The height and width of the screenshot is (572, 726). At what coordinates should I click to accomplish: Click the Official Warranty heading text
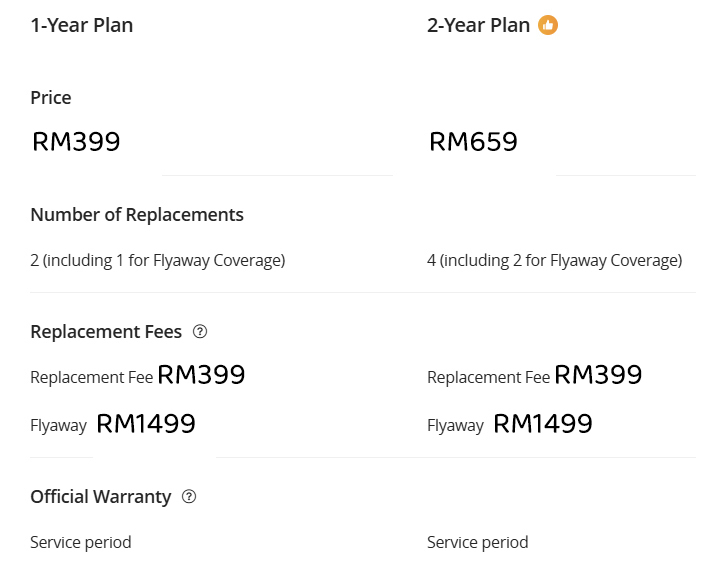pos(101,497)
